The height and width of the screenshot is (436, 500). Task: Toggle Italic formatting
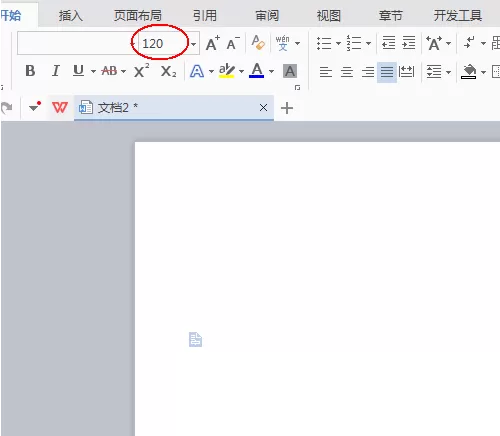(56, 71)
